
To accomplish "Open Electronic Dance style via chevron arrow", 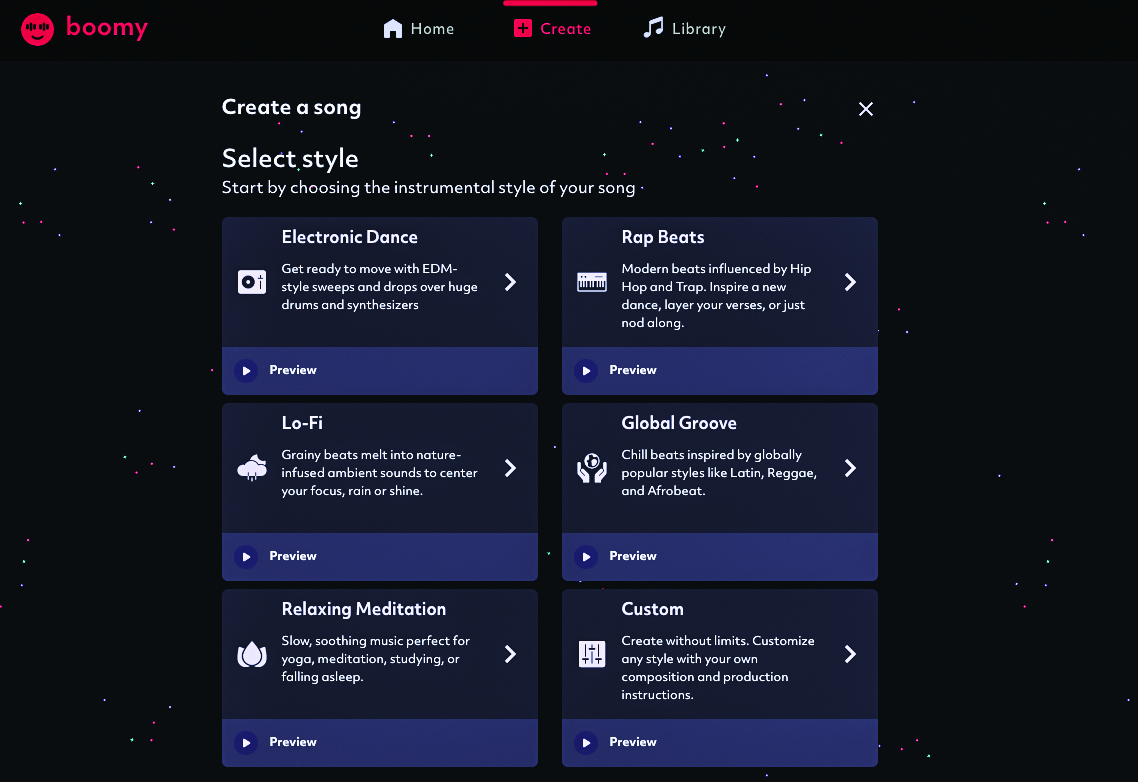I will [510, 282].
